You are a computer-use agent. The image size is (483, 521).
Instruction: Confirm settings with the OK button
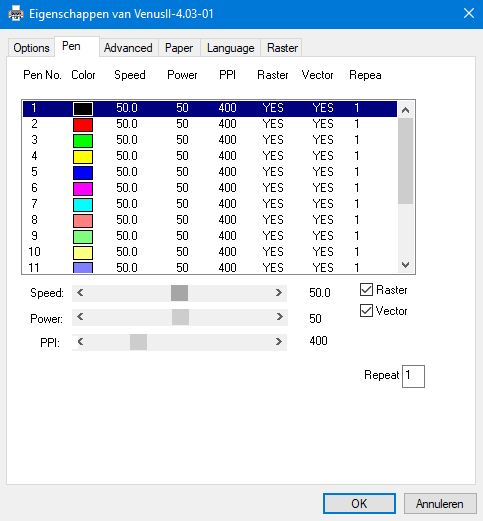tap(359, 503)
